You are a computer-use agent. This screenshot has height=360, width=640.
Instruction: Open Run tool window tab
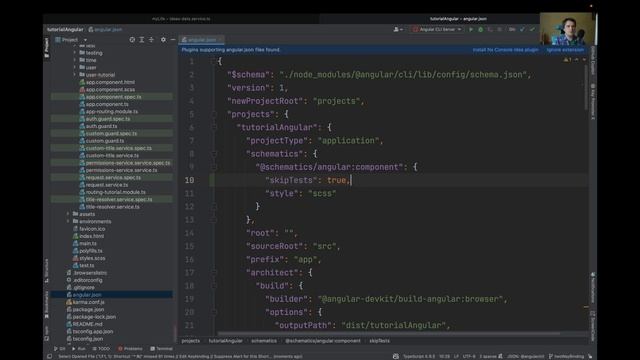tap(79, 349)
